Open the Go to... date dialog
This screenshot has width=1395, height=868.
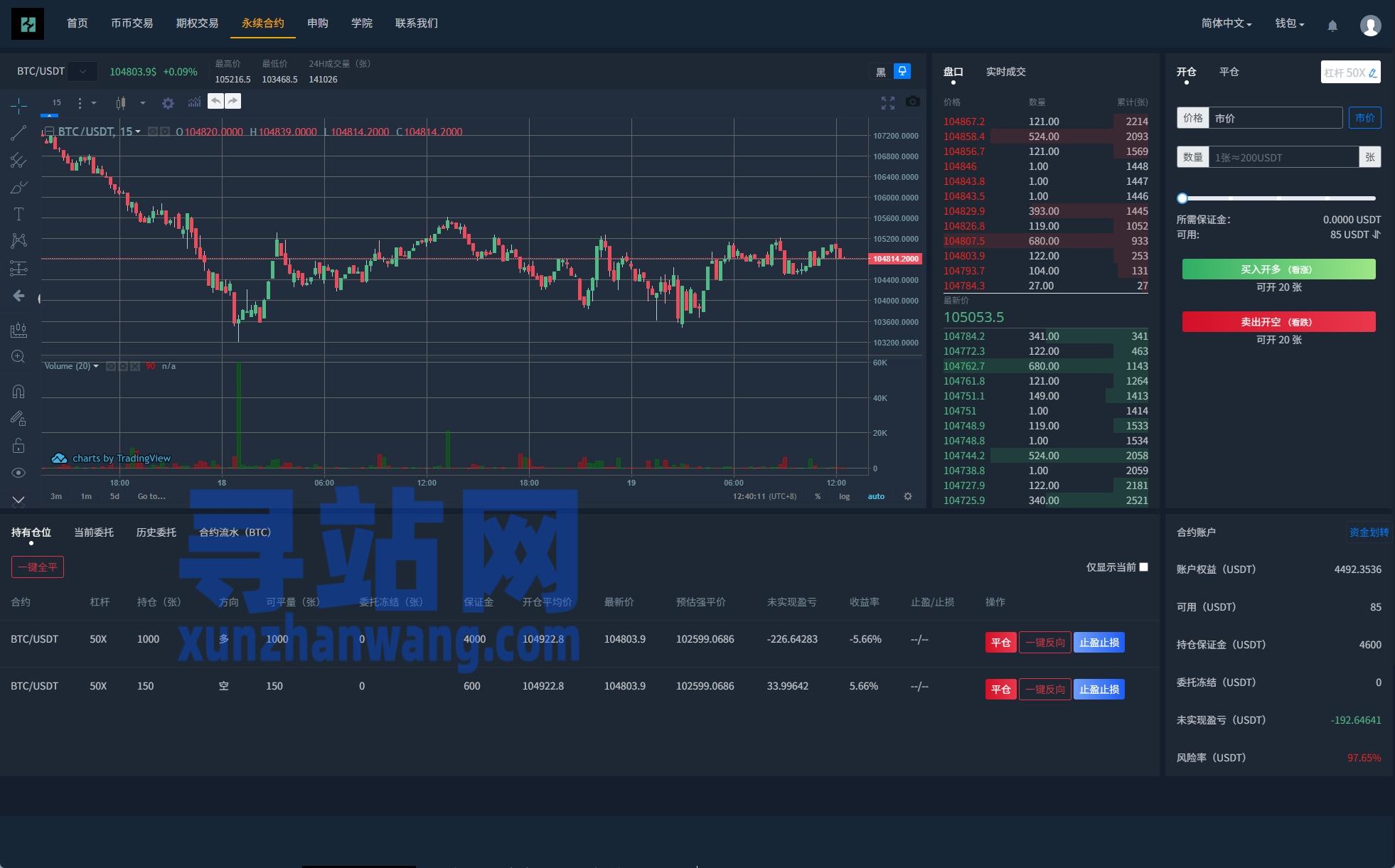pos(151,496)
